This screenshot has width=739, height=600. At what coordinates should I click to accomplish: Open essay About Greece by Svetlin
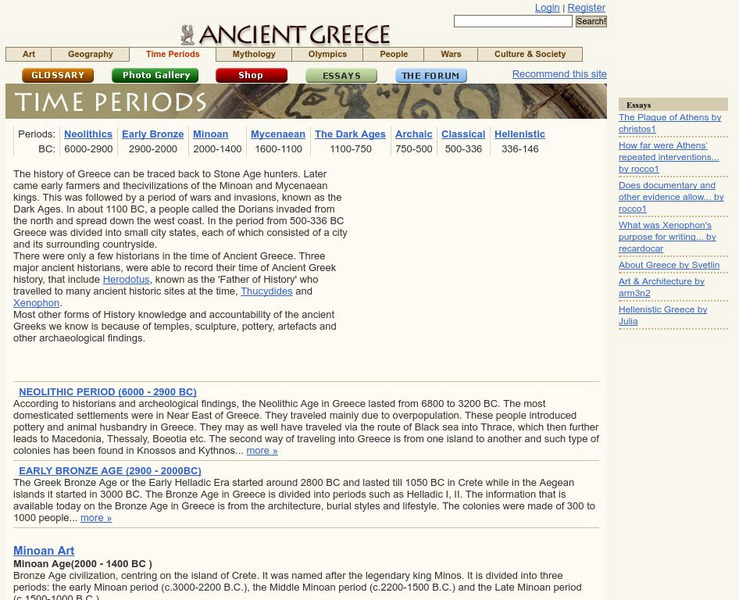669,265
